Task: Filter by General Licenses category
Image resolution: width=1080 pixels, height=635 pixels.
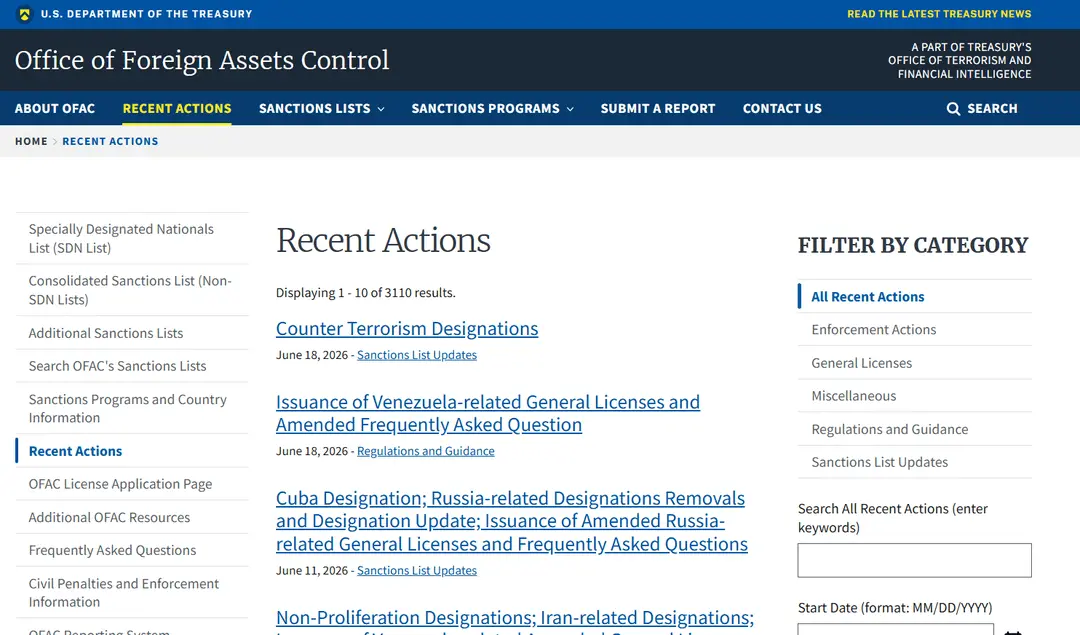Action: pyautogui.click(x=915, y=363)
